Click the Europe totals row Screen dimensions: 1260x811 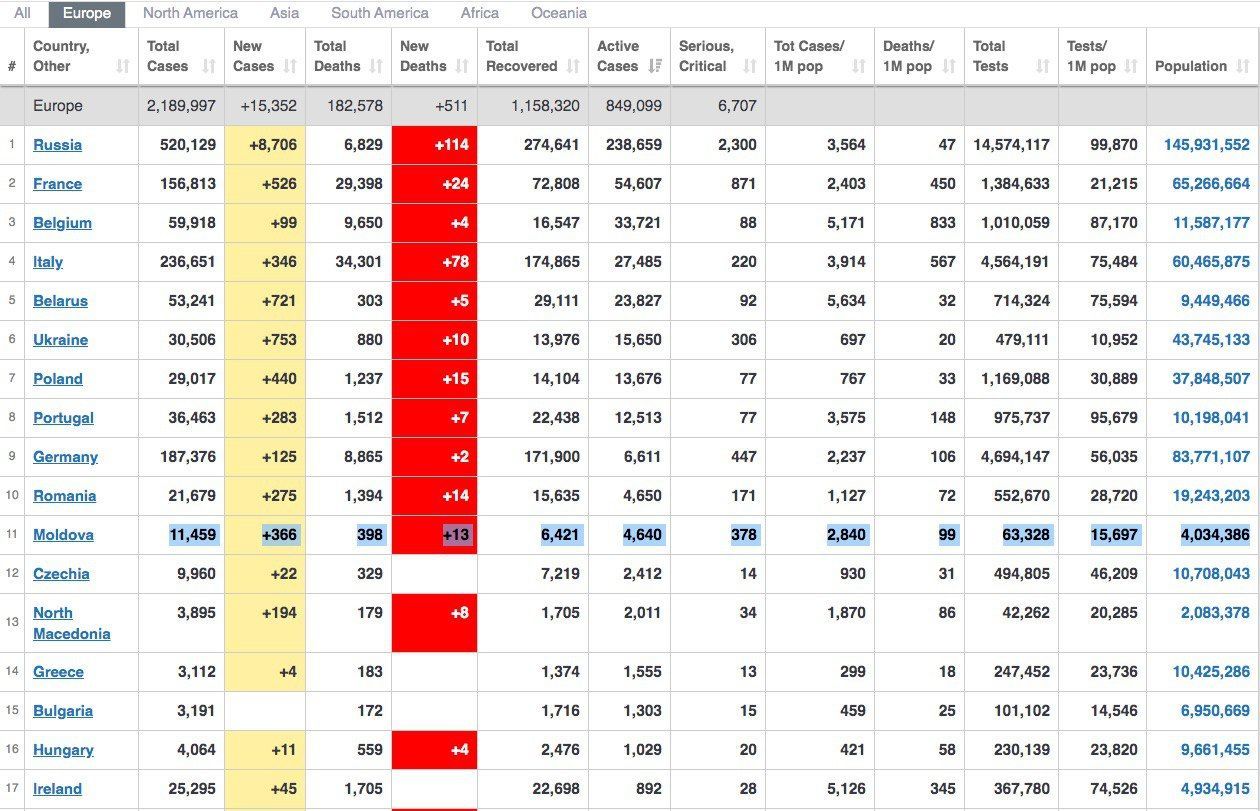(x=630, y=105)
